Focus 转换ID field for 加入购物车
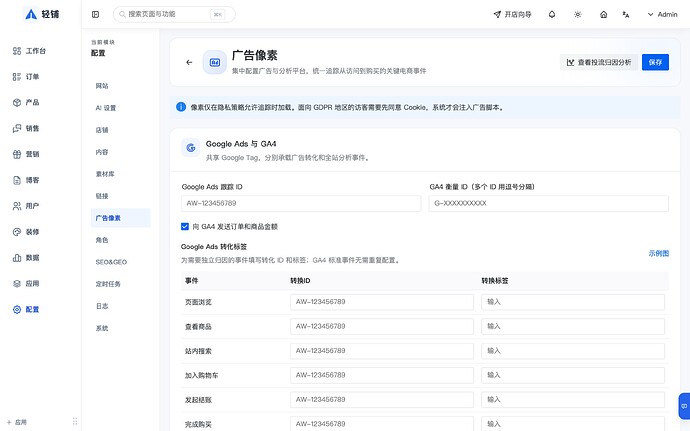 [382, 376]
